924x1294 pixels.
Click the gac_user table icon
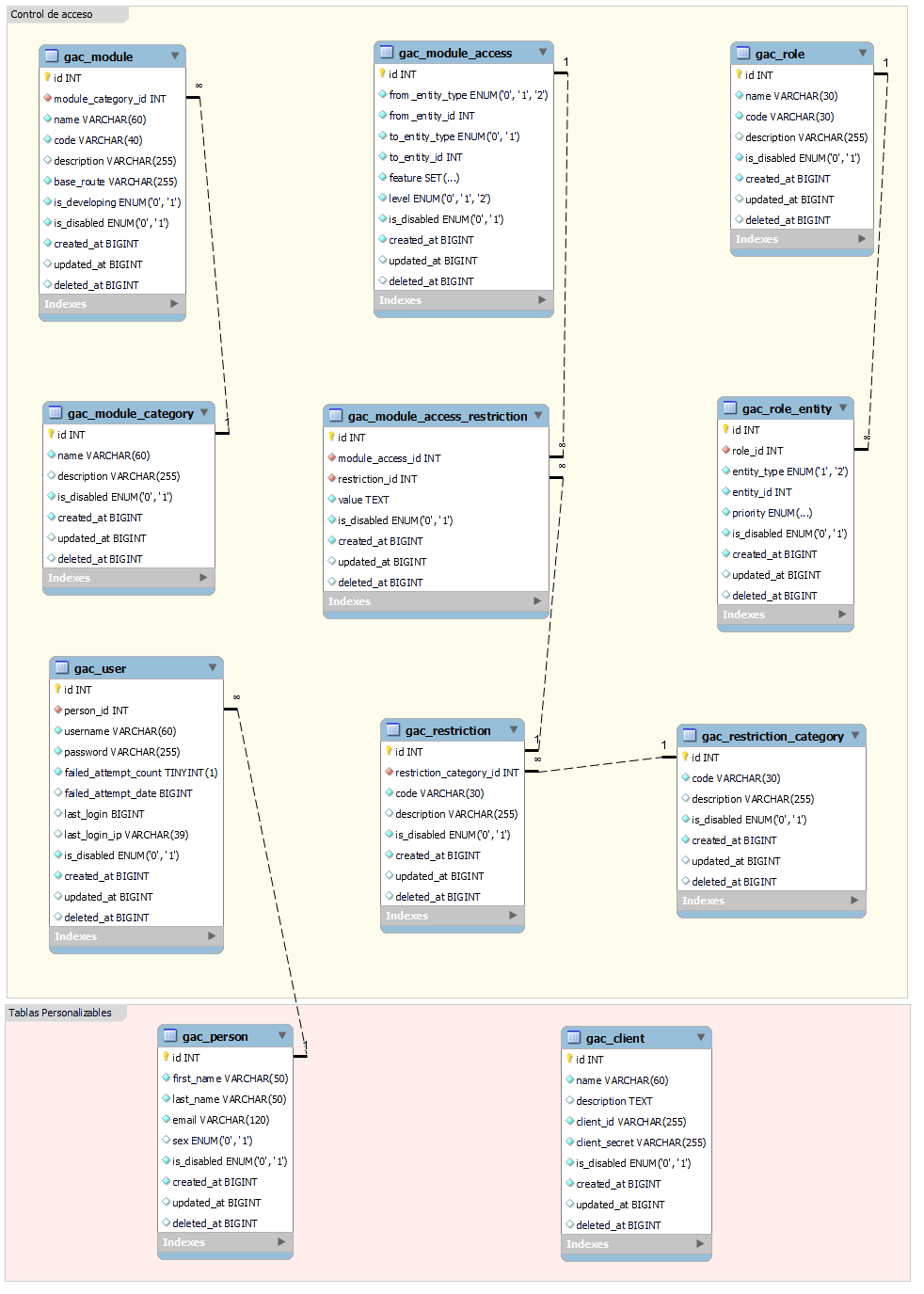[x=62, y=668]
